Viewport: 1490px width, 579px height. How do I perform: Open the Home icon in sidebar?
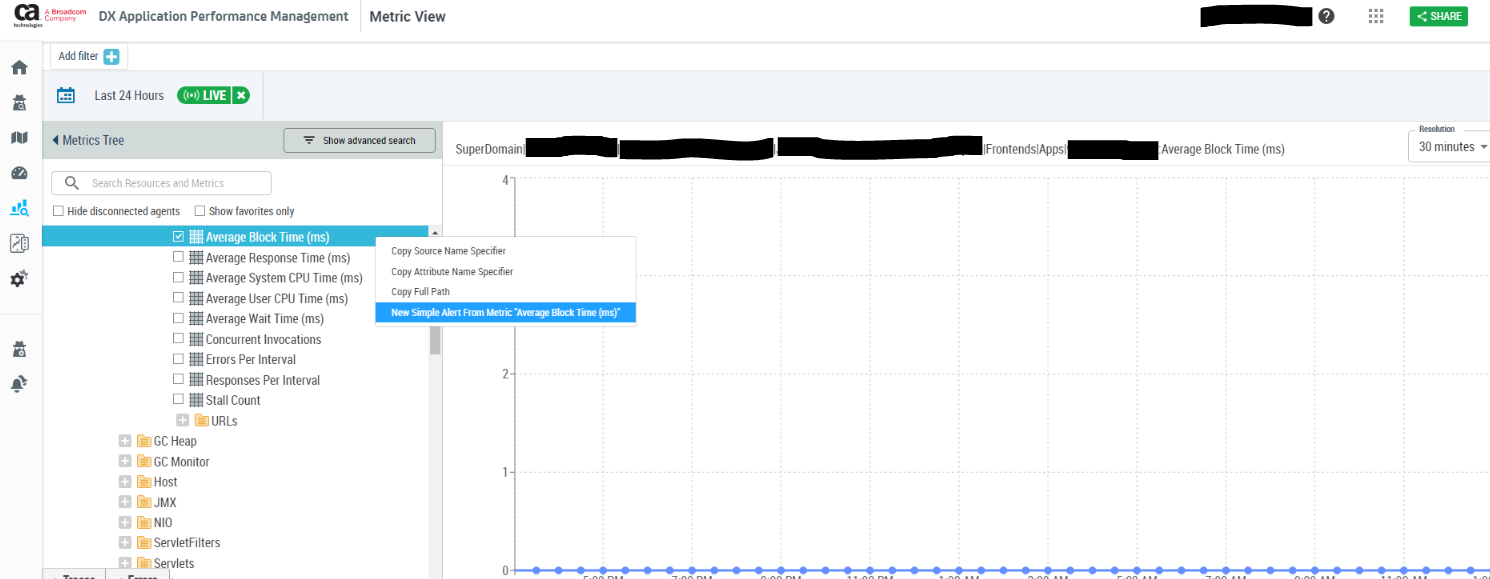[19, 68]
